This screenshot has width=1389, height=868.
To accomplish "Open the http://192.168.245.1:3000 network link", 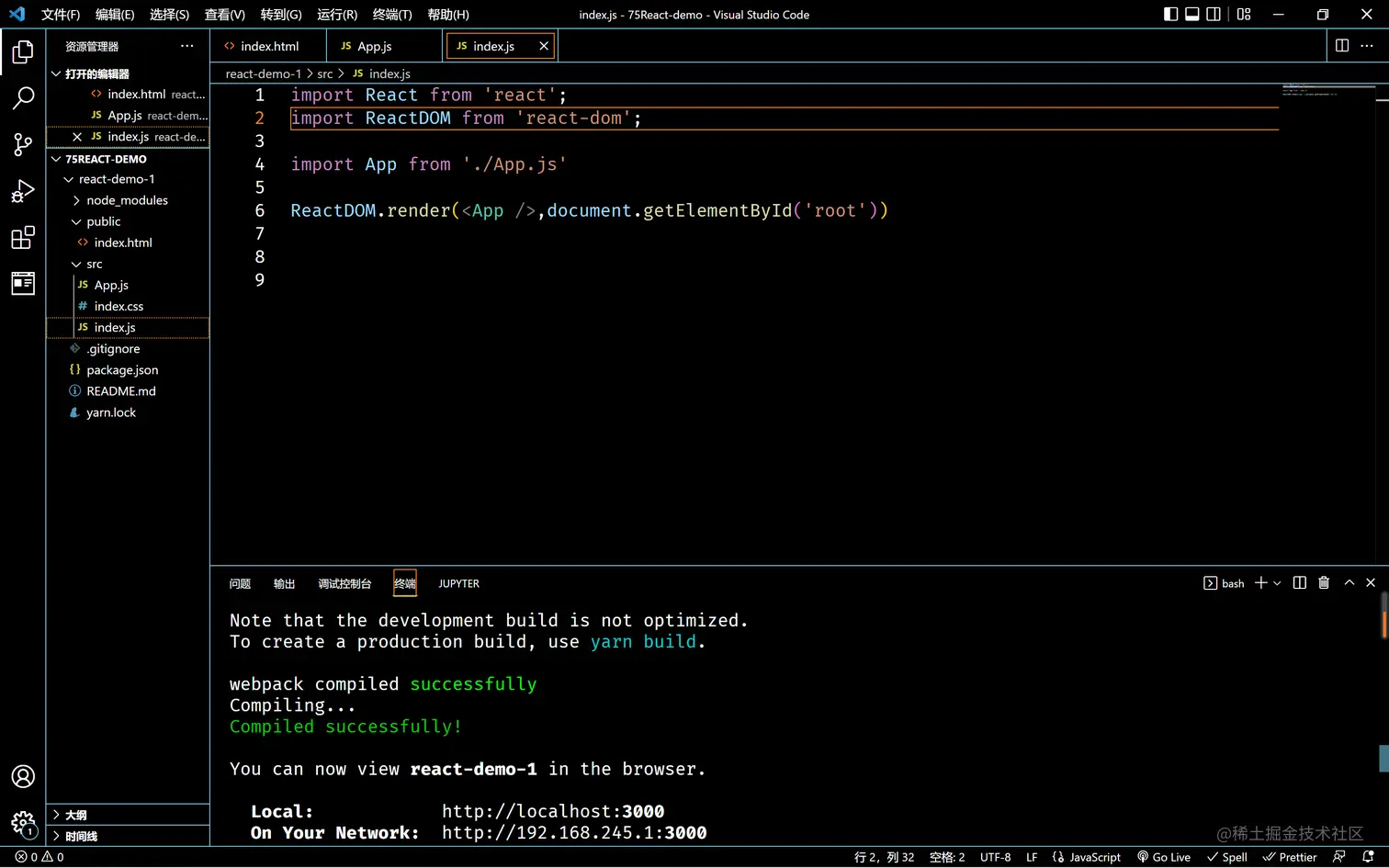I will click(574, 832).
